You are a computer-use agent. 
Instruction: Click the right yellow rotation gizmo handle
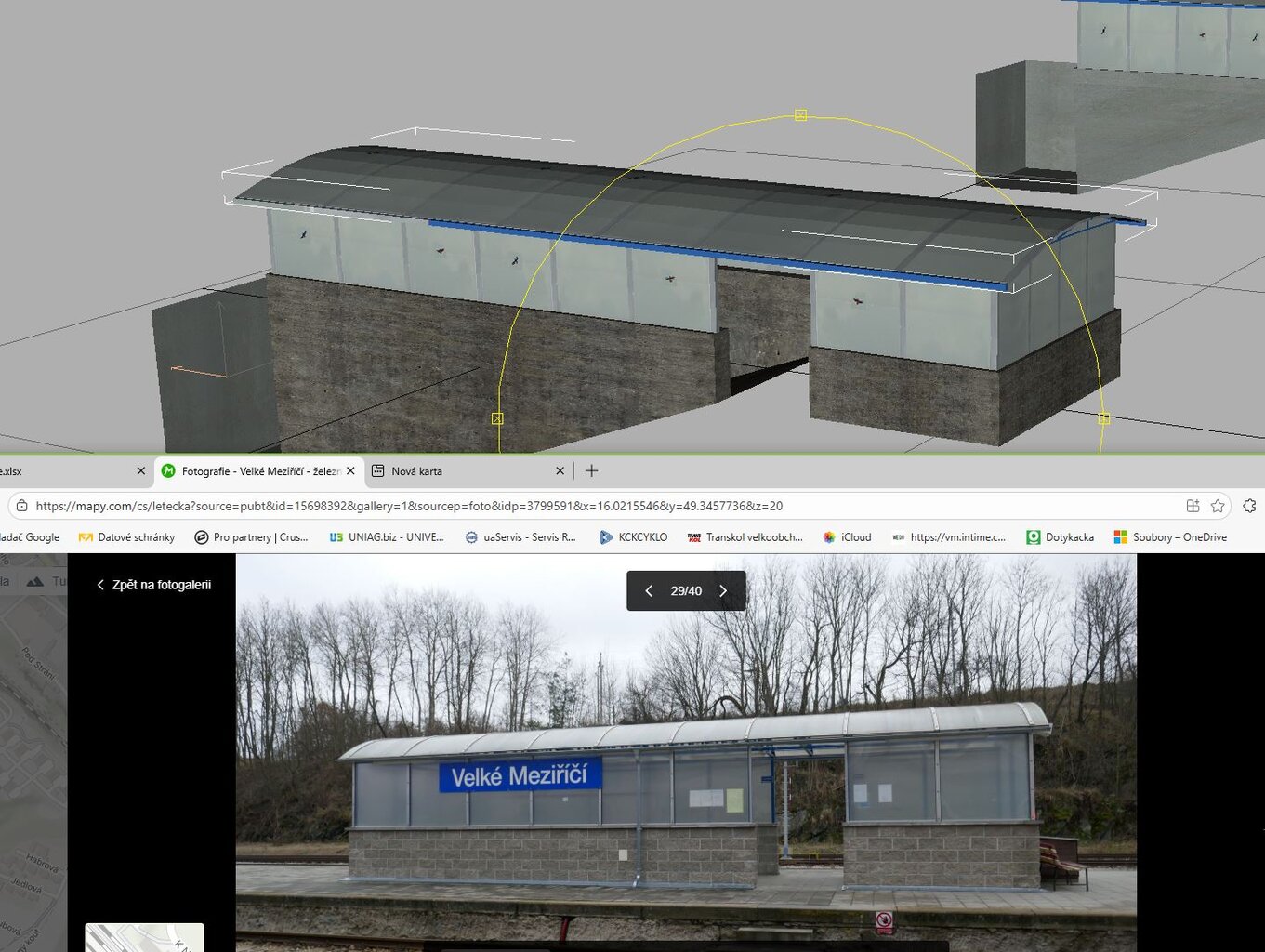point(1103,419)
